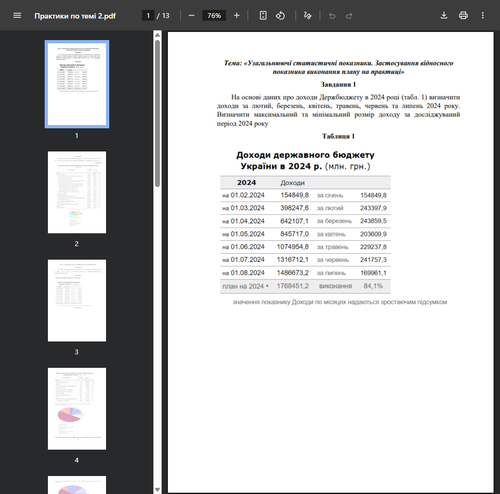Click the heading 'Завдання 1'
The image size is (500, 494).
(338, 84)
